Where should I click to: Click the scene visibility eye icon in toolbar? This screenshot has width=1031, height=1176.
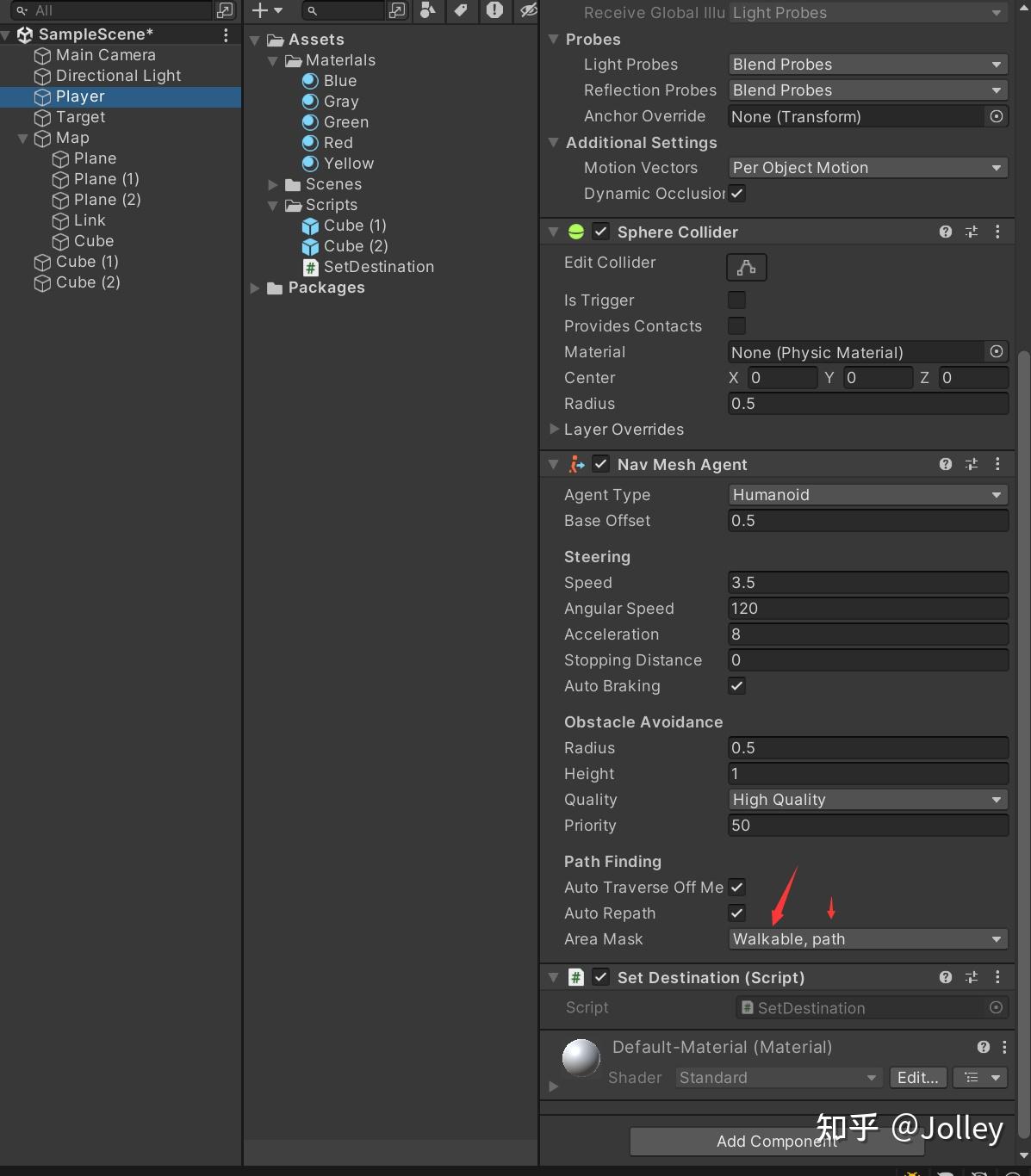click(526, 11)
